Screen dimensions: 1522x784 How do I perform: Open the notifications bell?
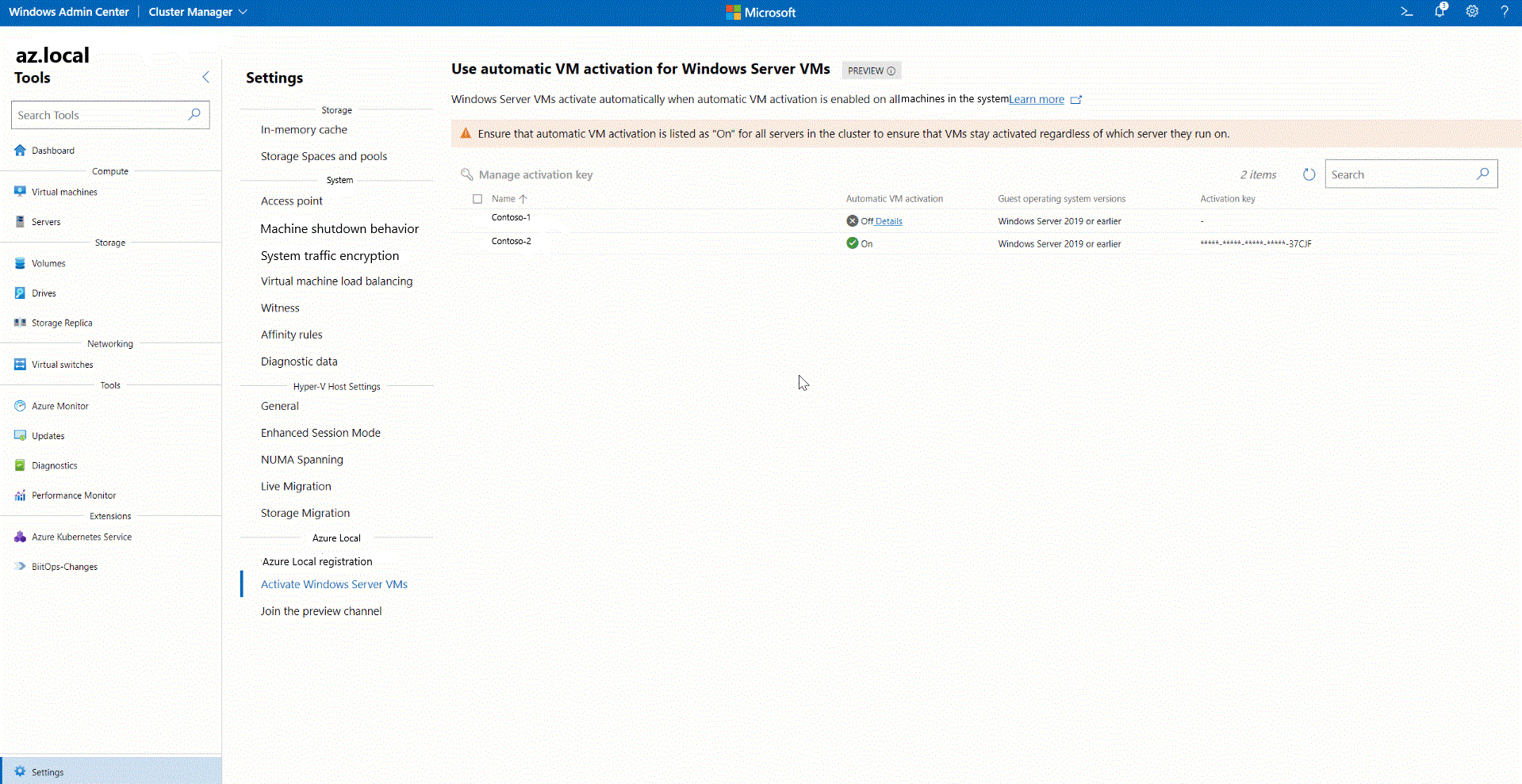pos(1440,11)
